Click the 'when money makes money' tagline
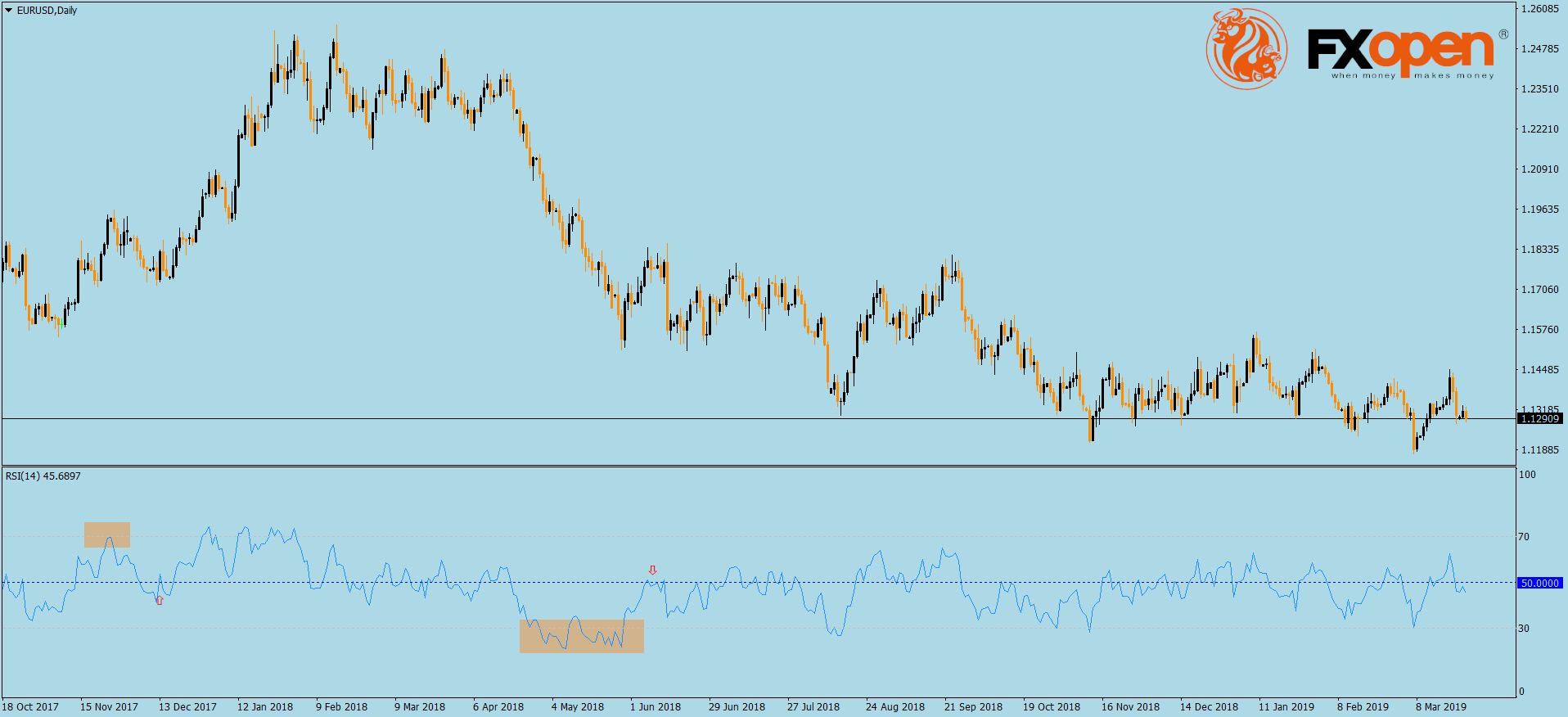1568x717 pixels. (1412, 75)
